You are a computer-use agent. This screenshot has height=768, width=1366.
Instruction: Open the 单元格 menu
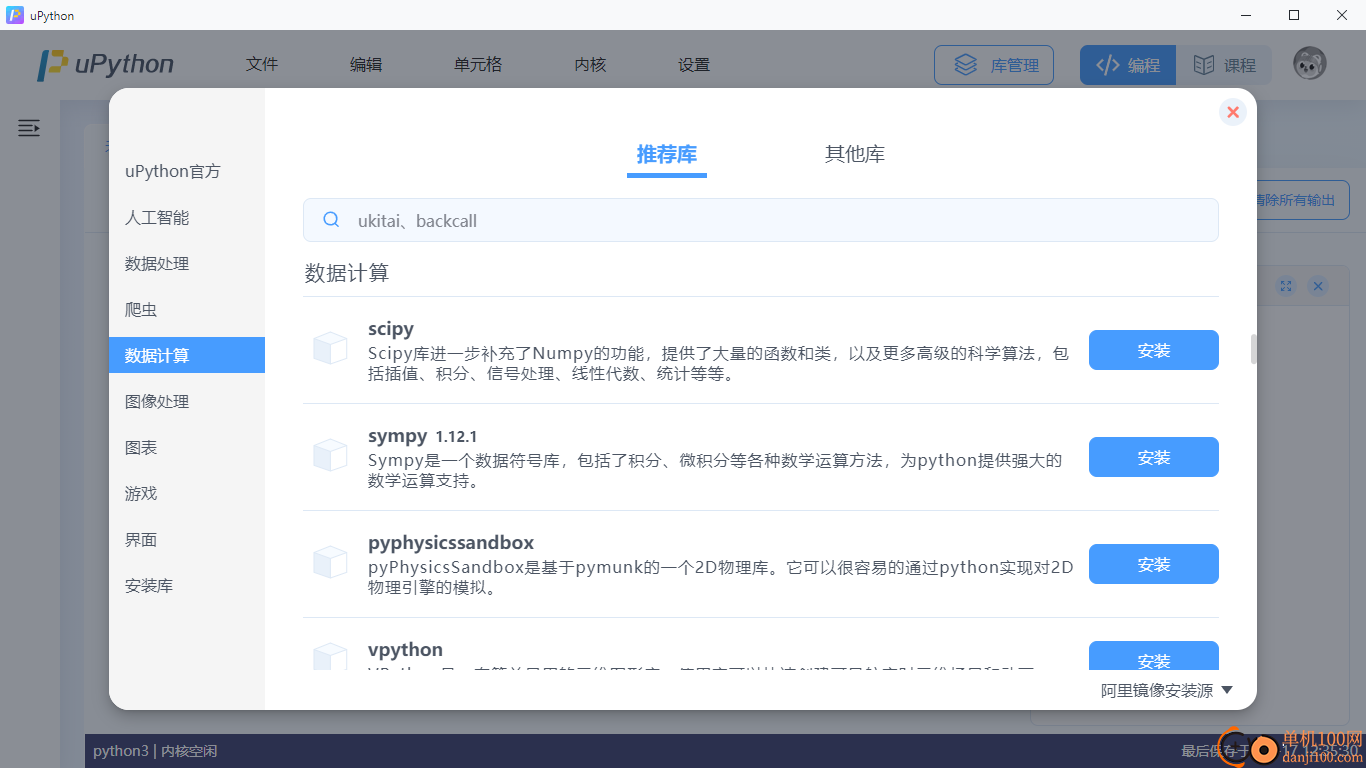click(x=478, y=64)
